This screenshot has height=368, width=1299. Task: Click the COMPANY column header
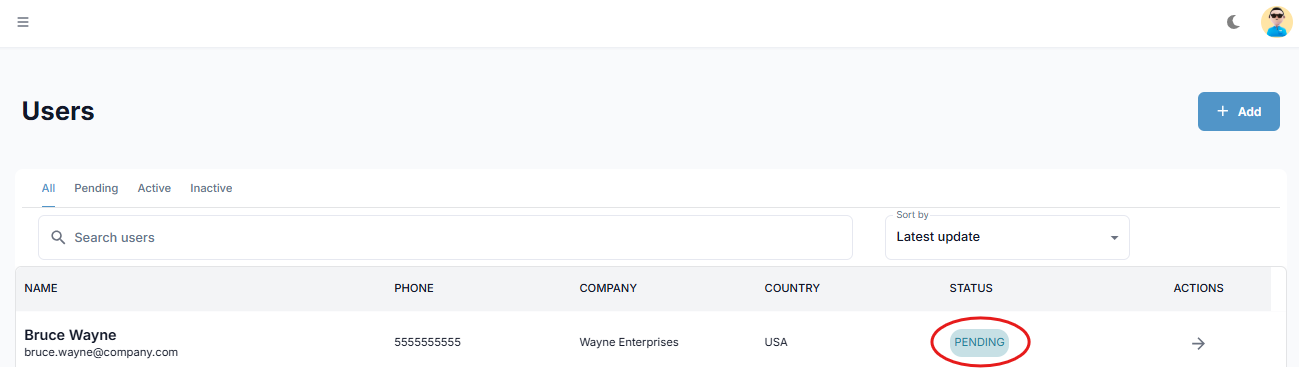(608, 288)
